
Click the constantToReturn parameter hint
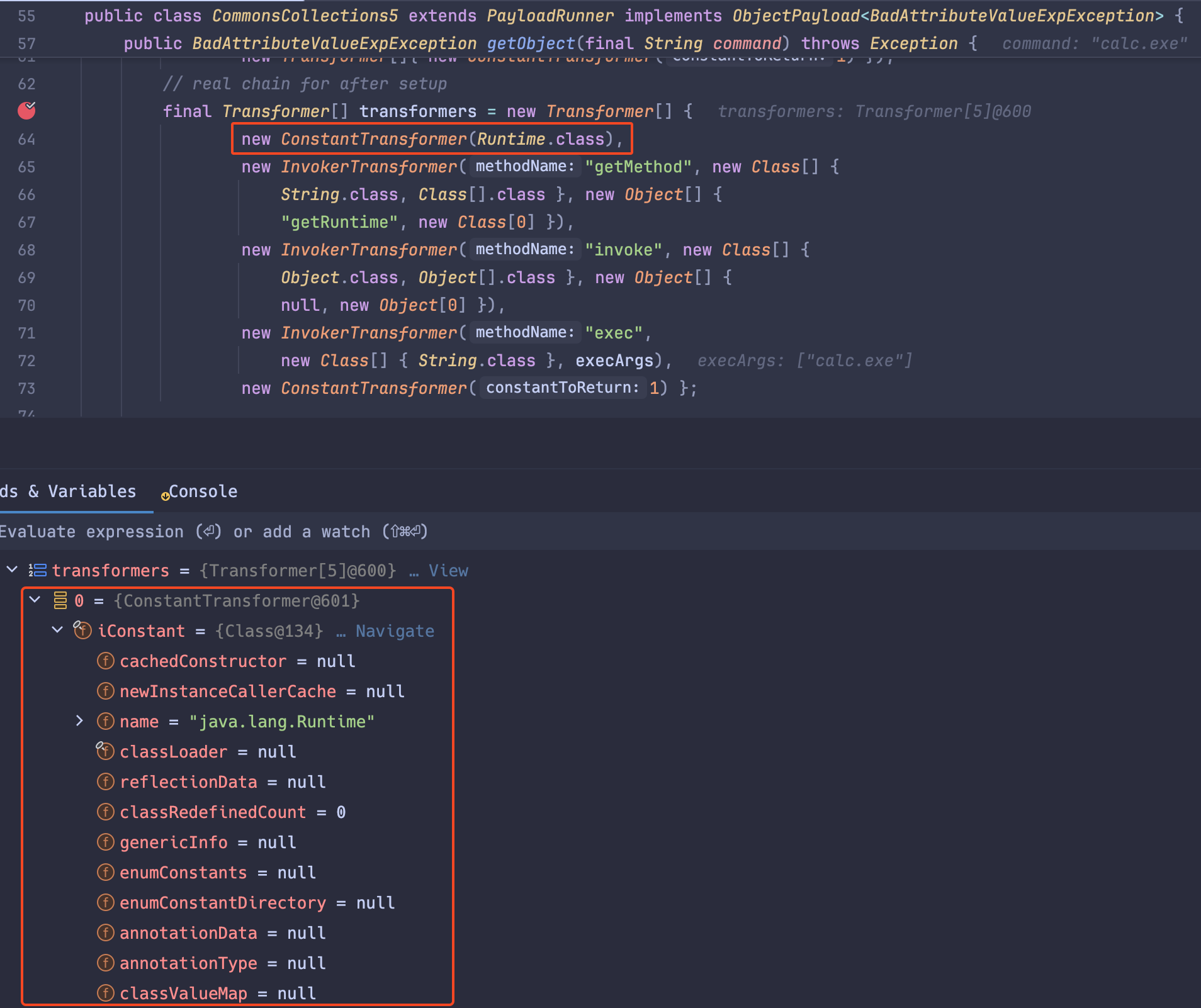(562, 388)
